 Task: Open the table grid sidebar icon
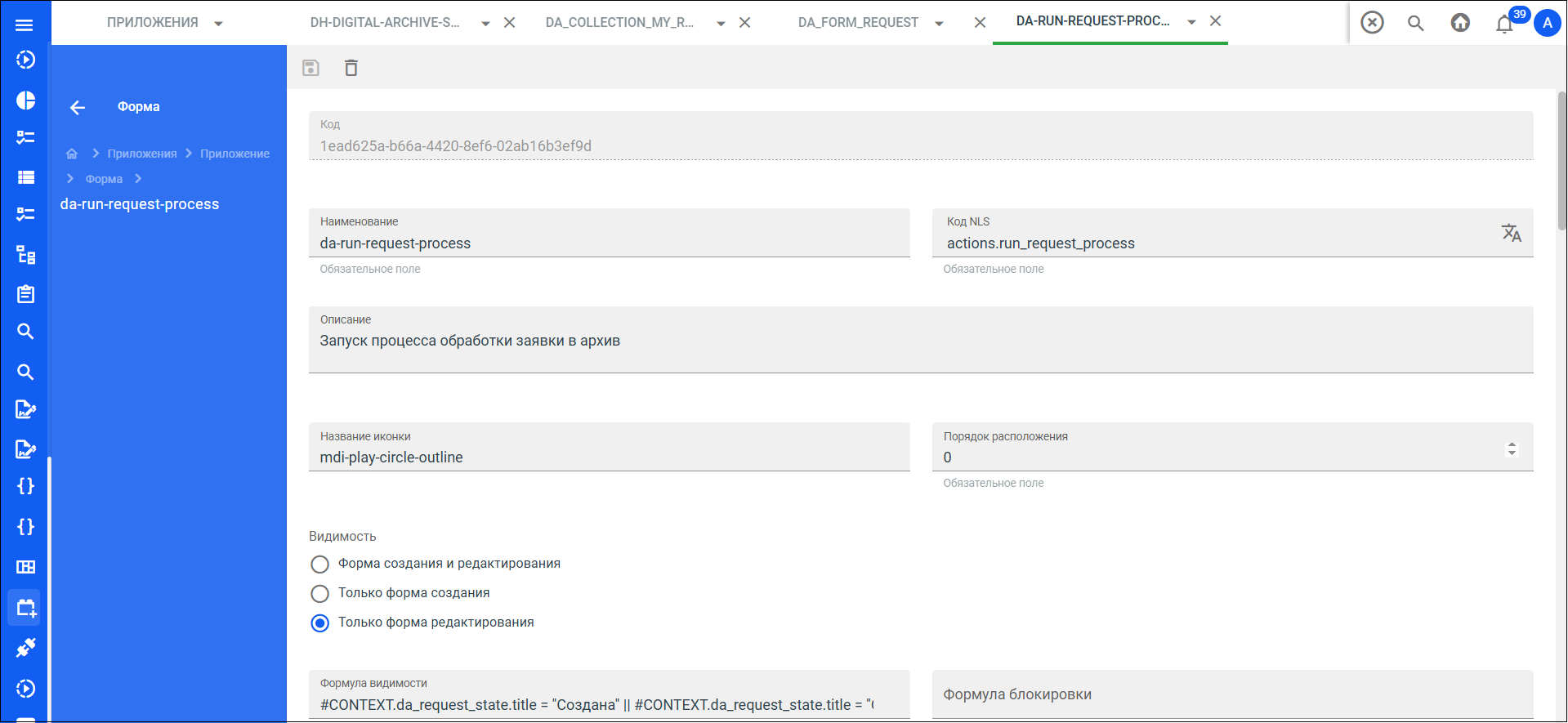tap(25, 567)
